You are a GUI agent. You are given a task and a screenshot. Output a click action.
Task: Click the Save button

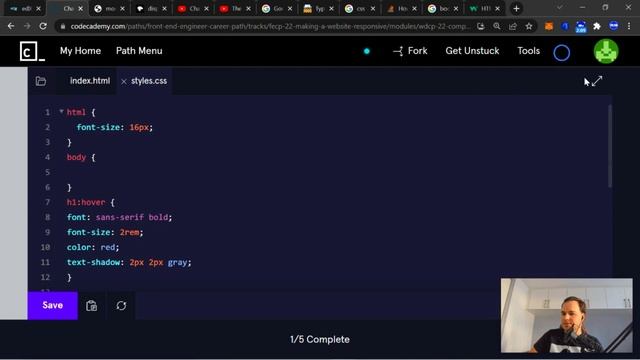coord(53,305)
